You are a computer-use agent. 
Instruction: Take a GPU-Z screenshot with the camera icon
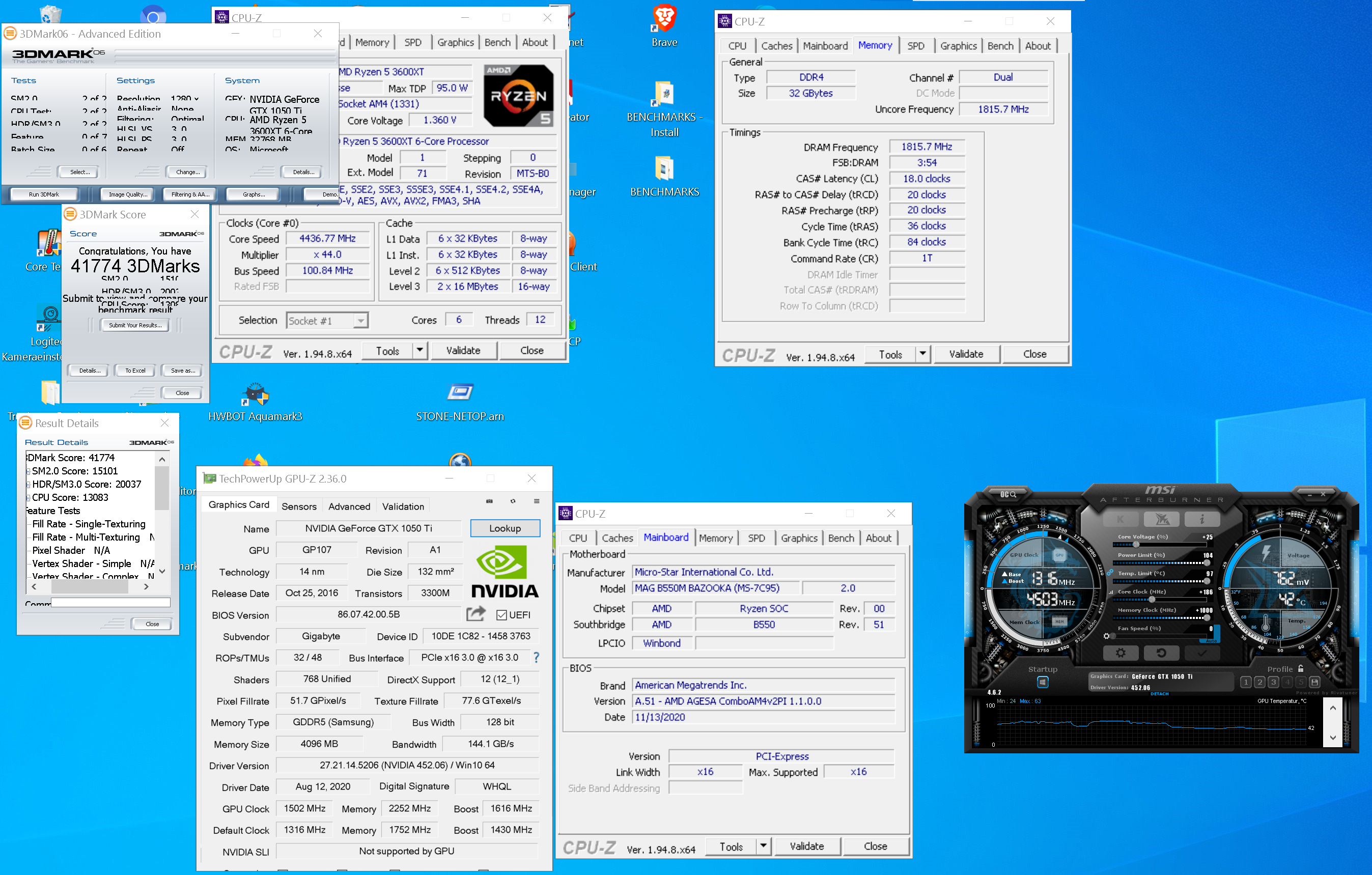(x=489, y=501)
